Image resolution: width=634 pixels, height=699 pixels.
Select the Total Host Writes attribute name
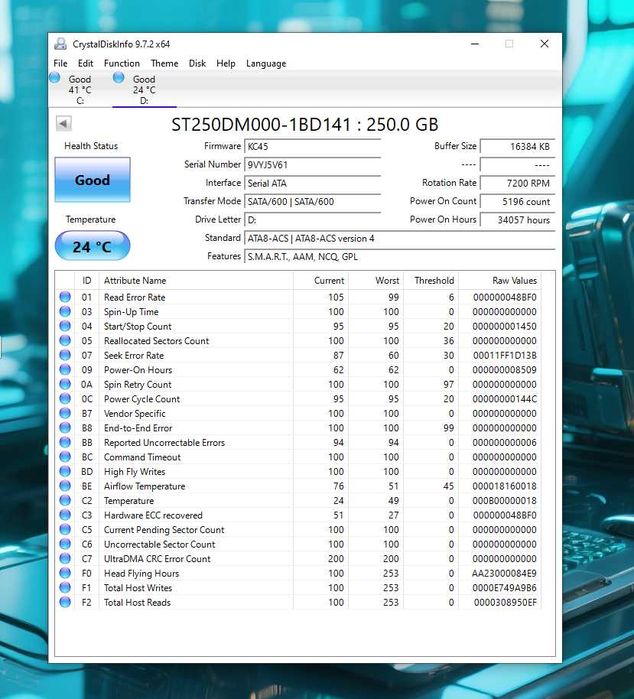(138, 588)
